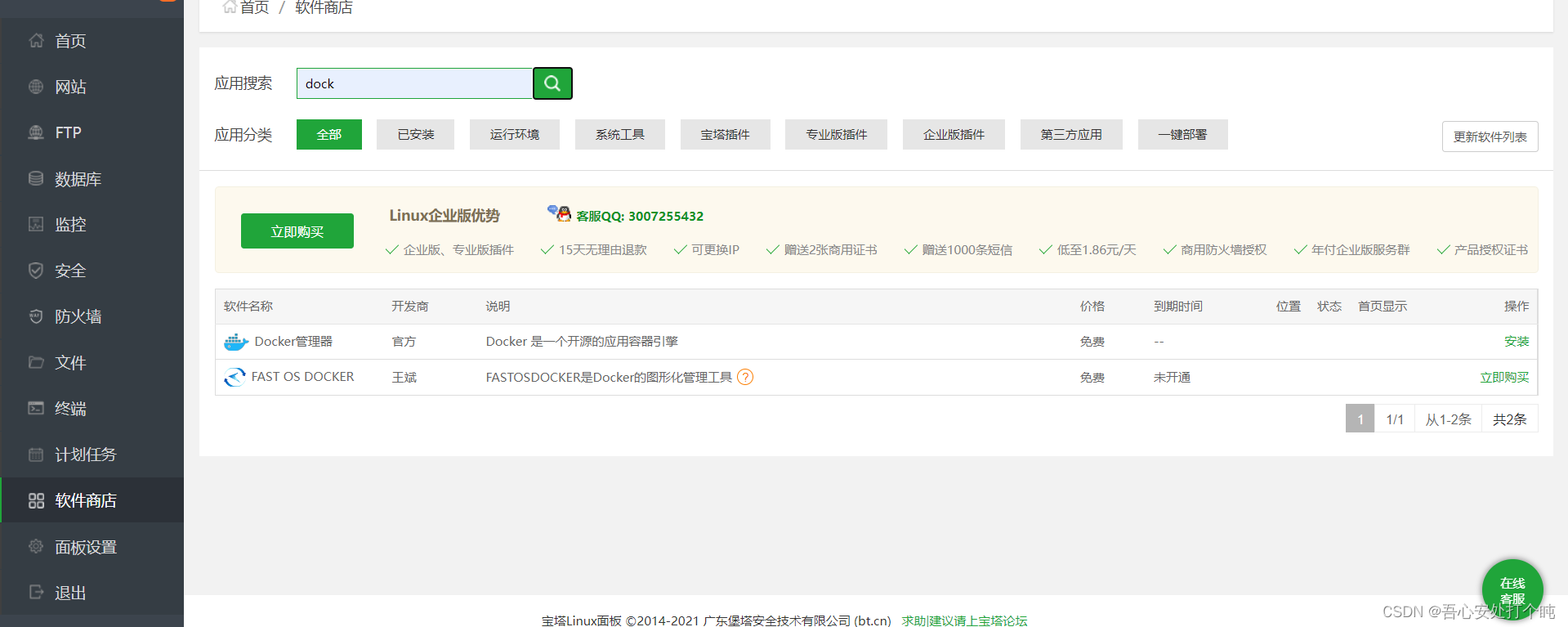Viewport: 1568px width, 627px height.
Task: Click the 官方 developer cell
Action: pos(404,341)
